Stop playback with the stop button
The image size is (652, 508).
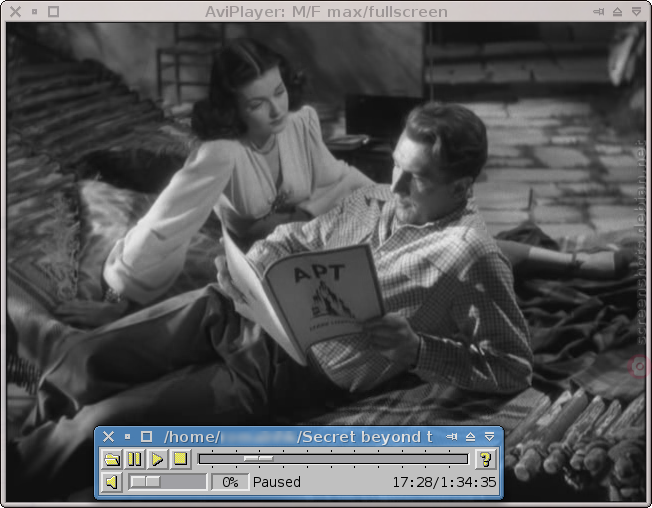pos(180,459)
